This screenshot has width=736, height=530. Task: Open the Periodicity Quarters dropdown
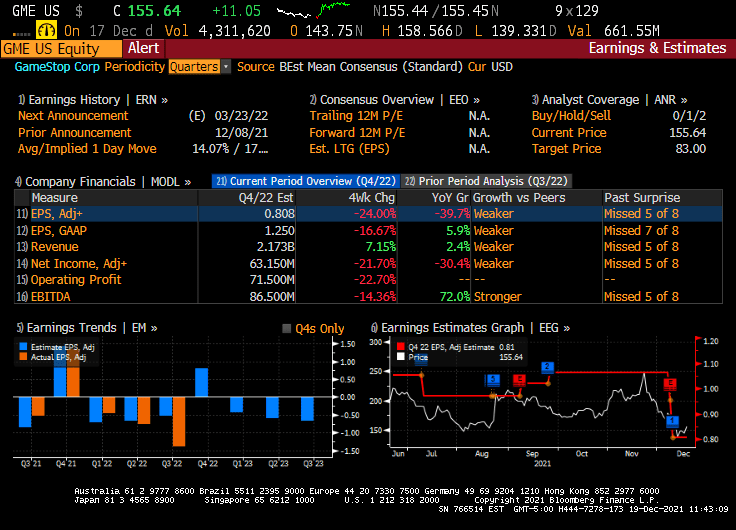[x=199, y=66]
